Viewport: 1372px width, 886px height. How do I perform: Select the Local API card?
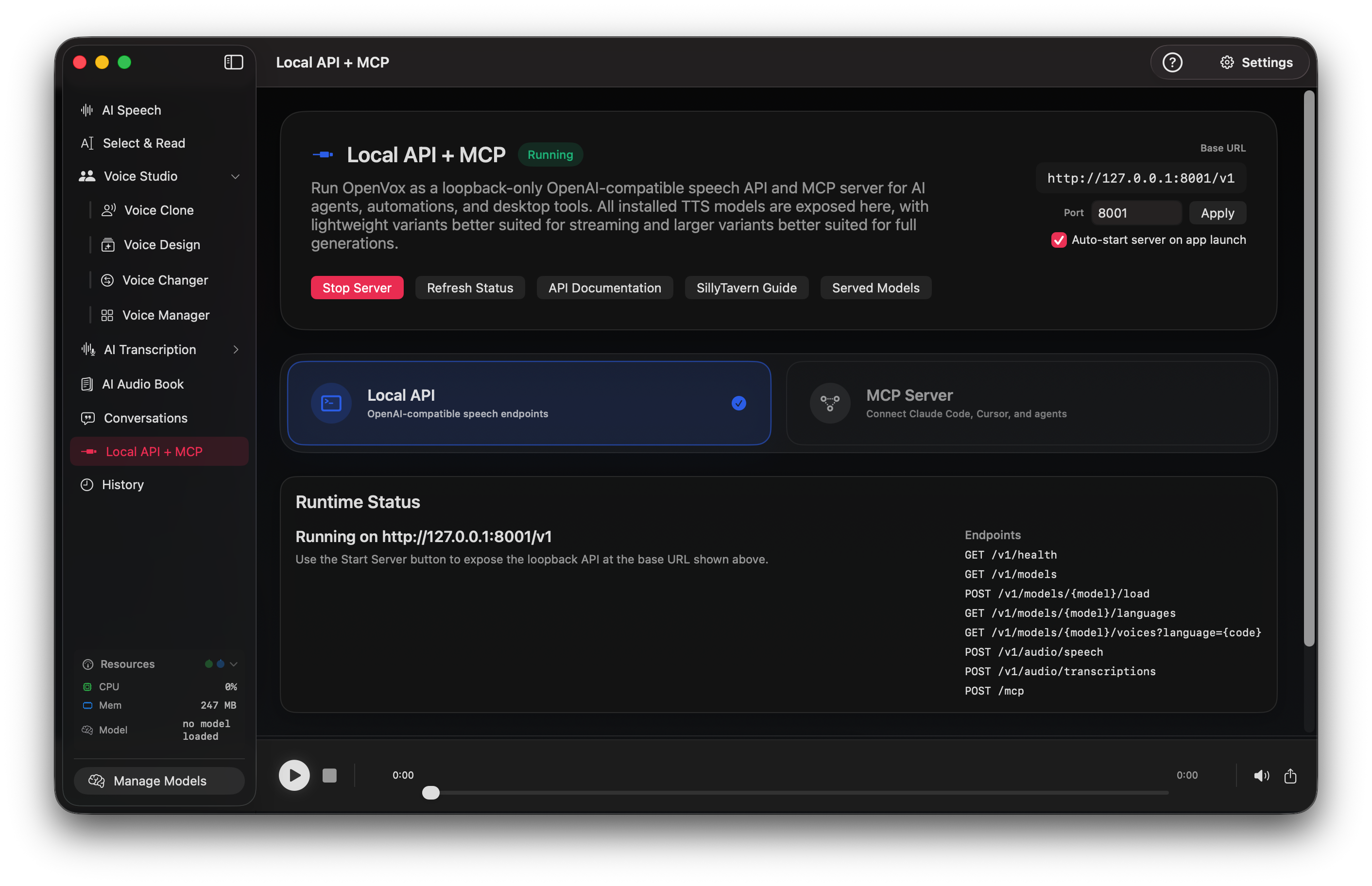pyautogui.click(x=529, y=403)
